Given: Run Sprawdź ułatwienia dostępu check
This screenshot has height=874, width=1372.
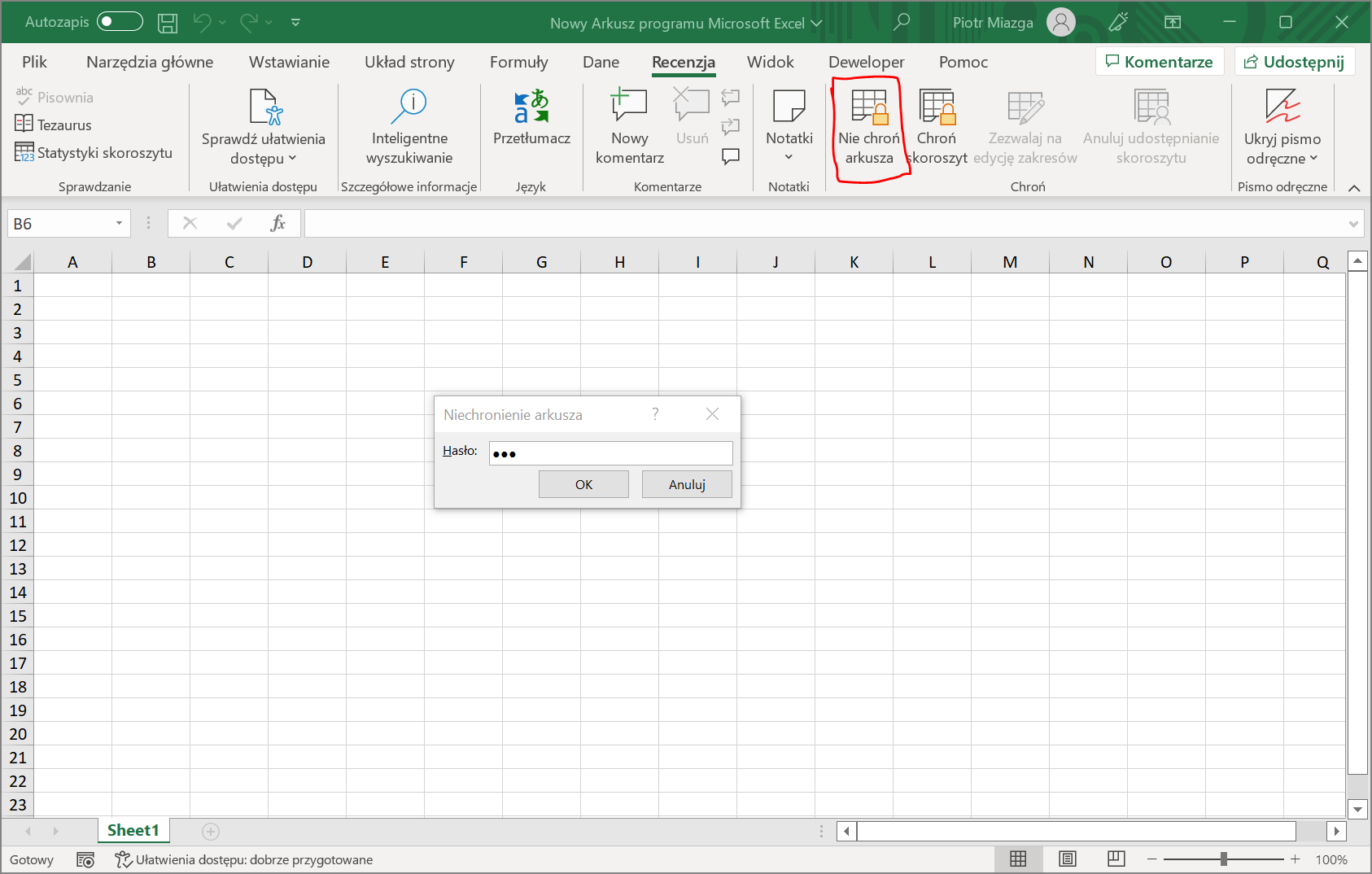Looking at the screenshot, I should point(264,127).
